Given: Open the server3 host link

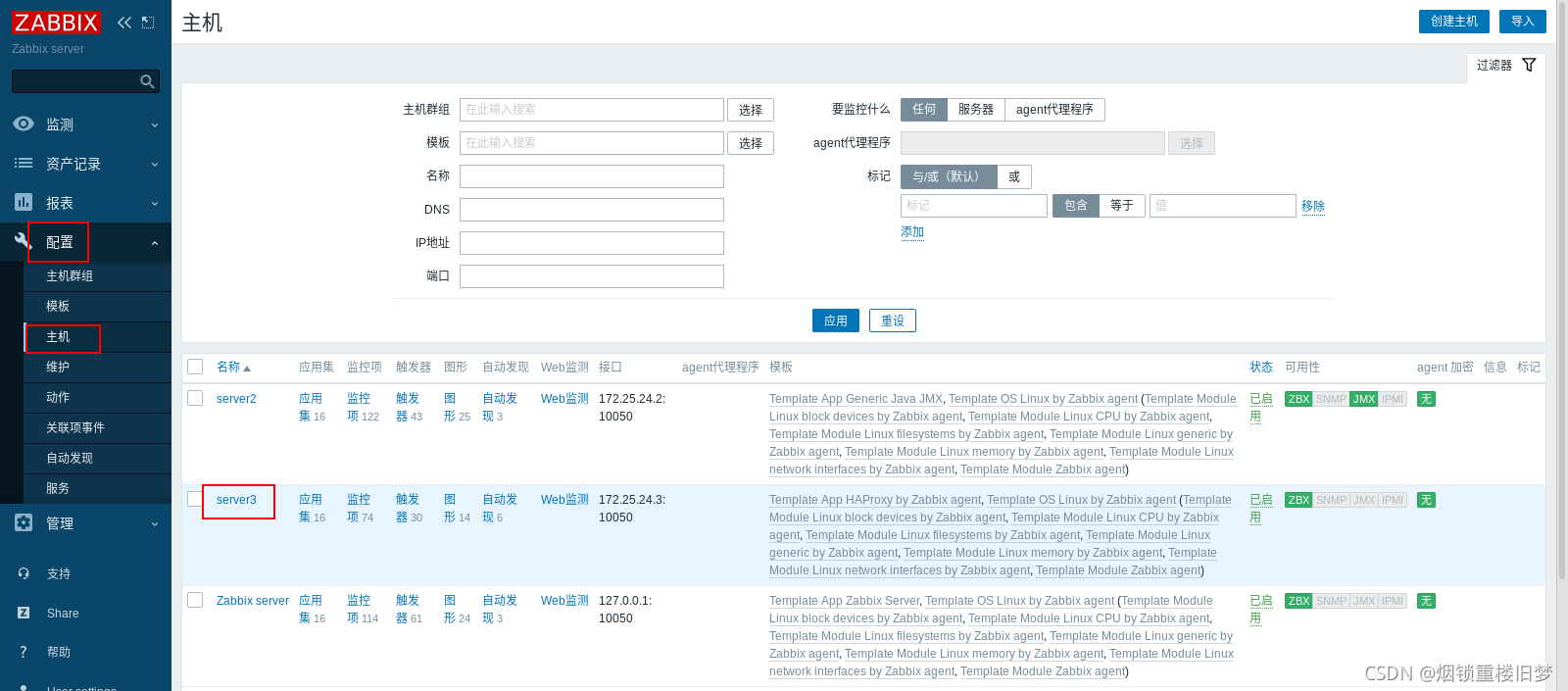Looking at the screenshot, I should [x=236, y=500].
